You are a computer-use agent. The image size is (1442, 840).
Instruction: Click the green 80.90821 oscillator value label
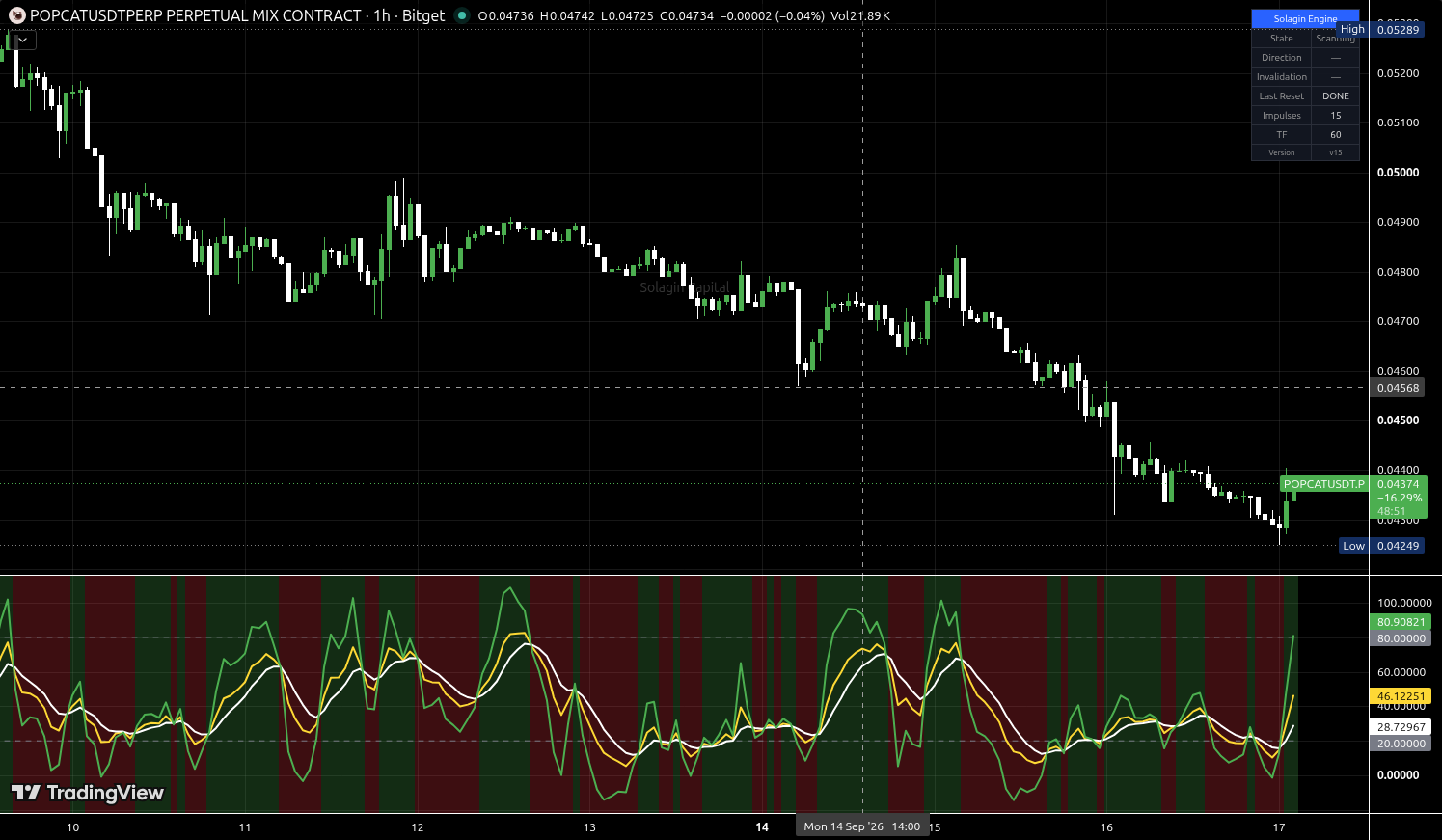point(1401,622)
